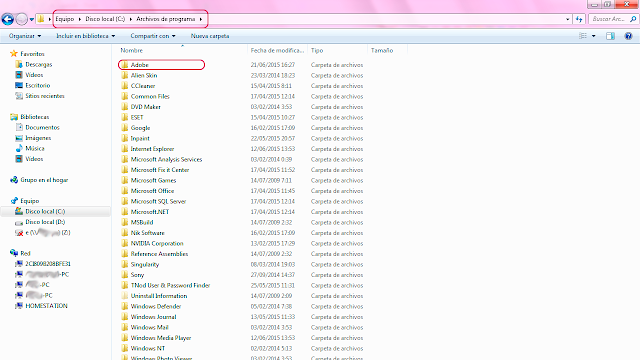The height and width of the screenshot is (360, 640).
Task: Click the refresh icon beside address bar
Action: [x=579, y=19]
